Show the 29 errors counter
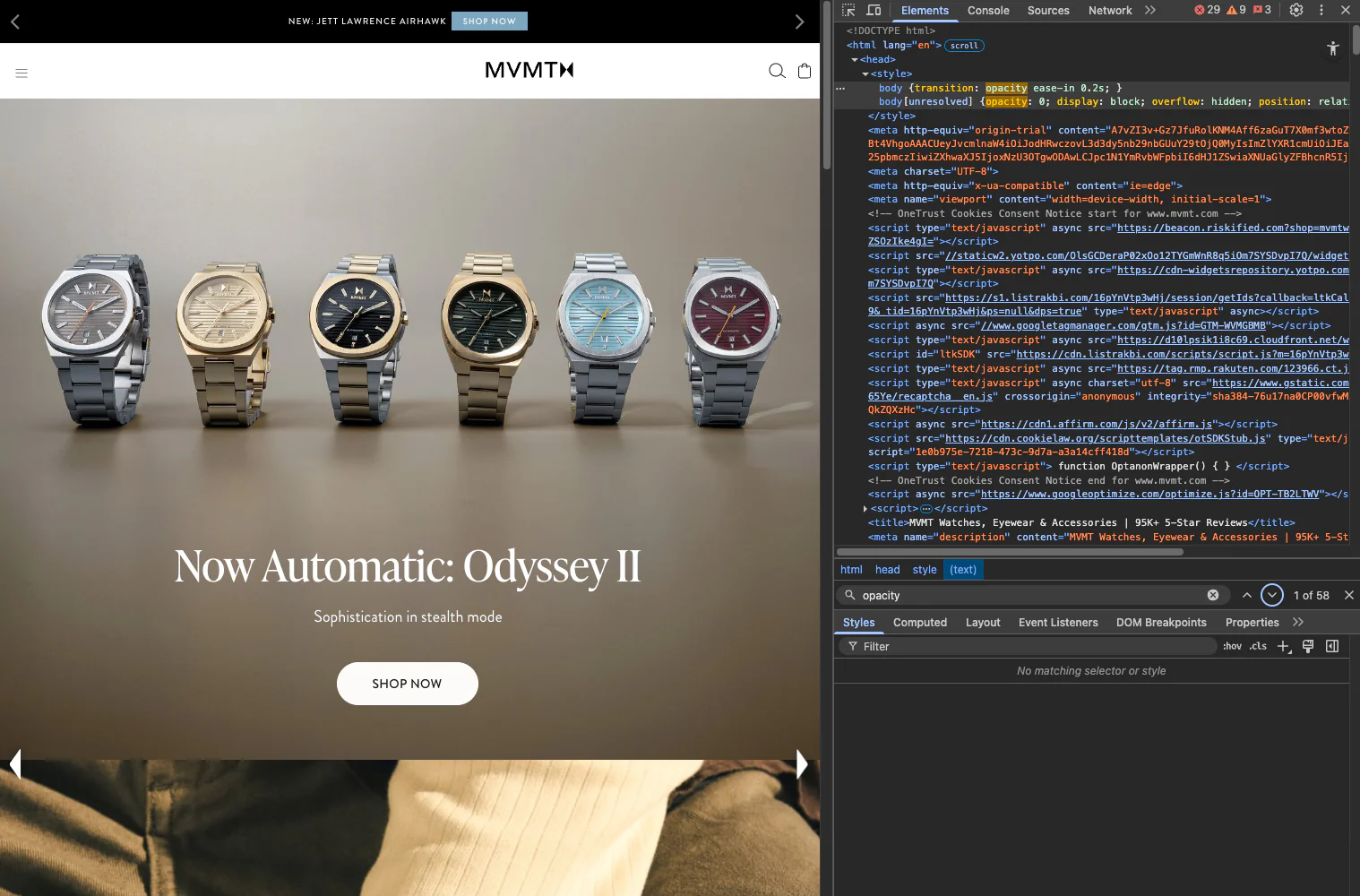This screenshot has height=896, width=1360. (1207, 10)
